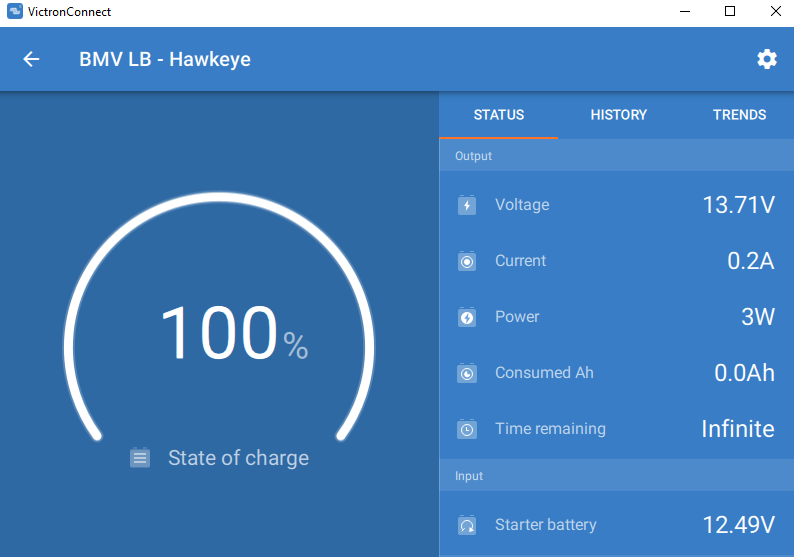Screen dimensions: 794x557
Task: Click the Current row icon
Action: pos(467,261)
